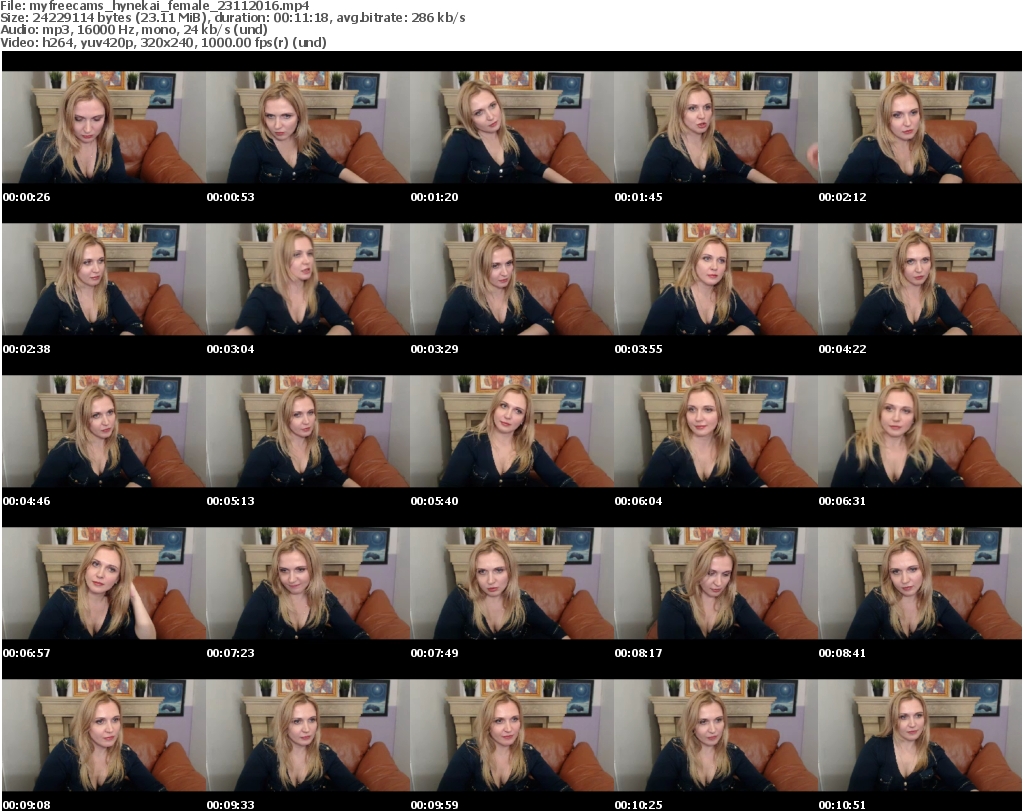Select the thumbnail at 00:07:23
The height and width of the screenshot is (811, 1024).
[x=308, y=583]
